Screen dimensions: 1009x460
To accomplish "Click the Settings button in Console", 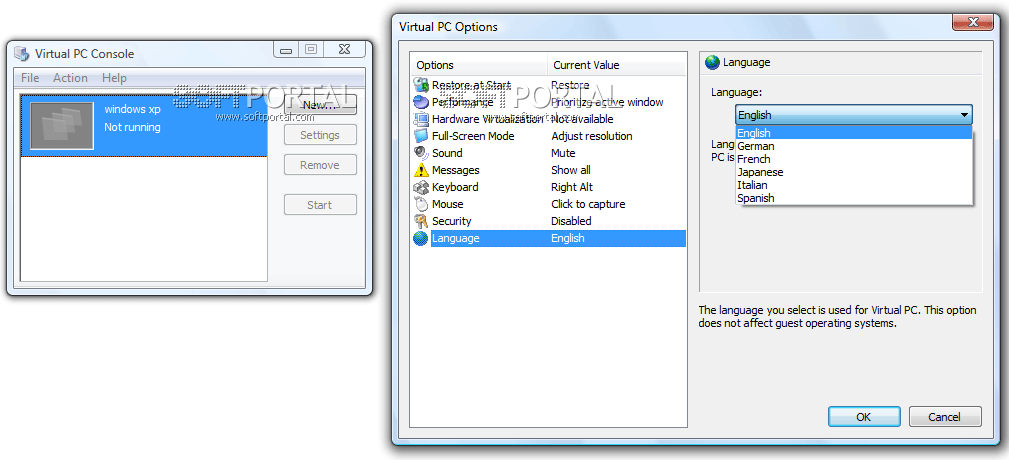I will [320, 135].
